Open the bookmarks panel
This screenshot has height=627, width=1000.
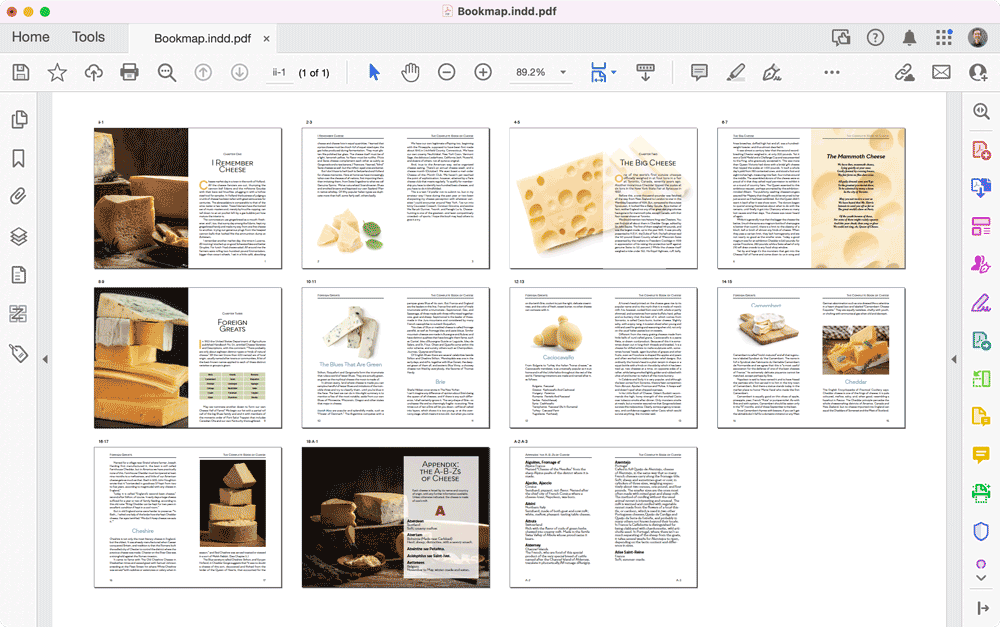pyautogui.click(x=18, y=158)
